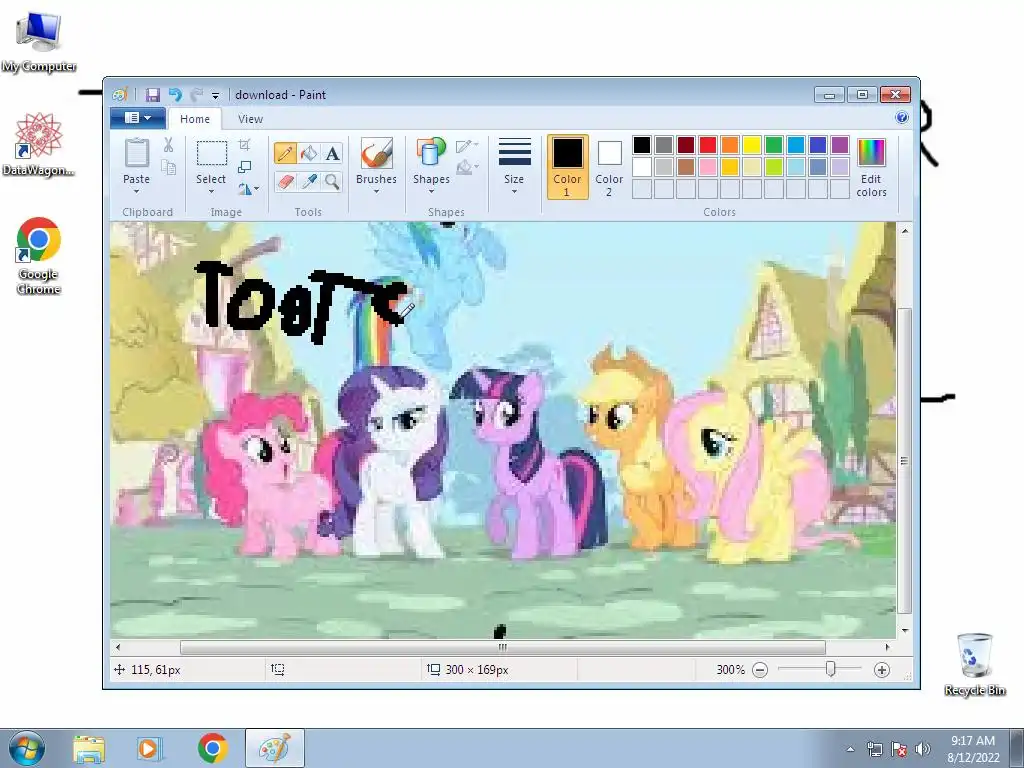
Task: Click the Copy icon in Clipboard group
Action: pyautogui.click(x=168, y=168)
